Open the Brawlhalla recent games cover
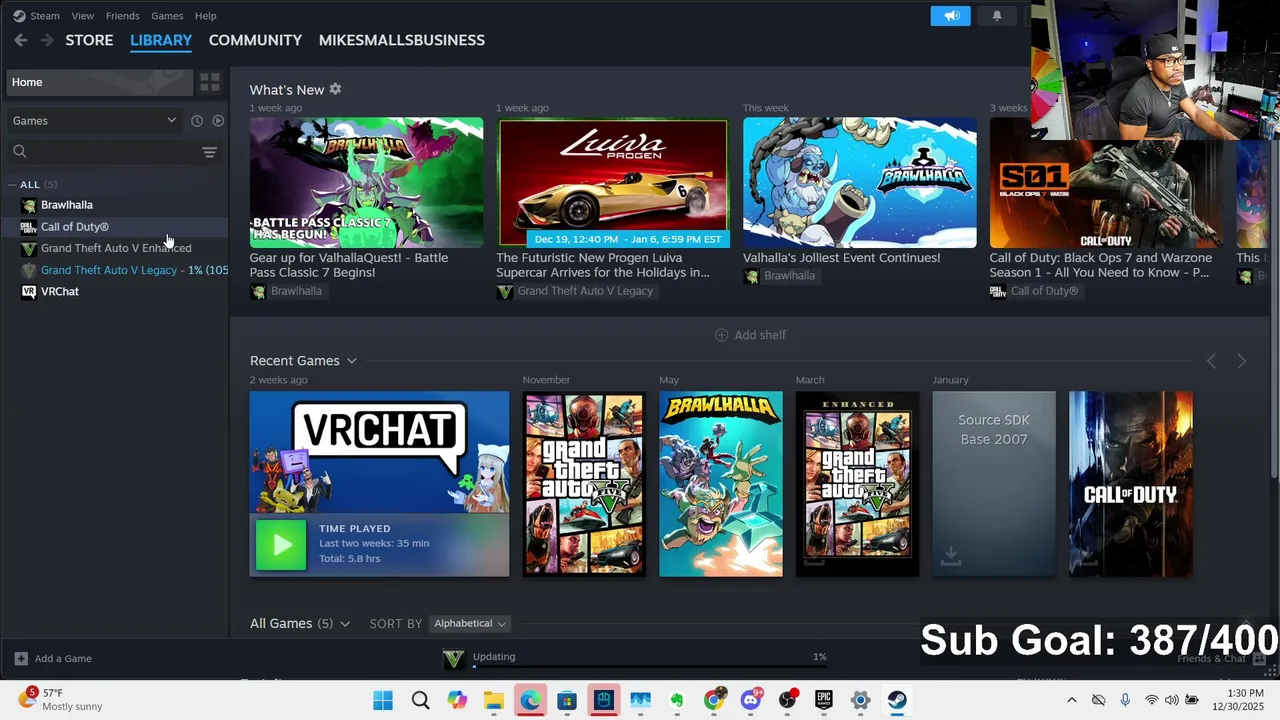Viewport: 1280px width, 720px height. tap(721, 484)
